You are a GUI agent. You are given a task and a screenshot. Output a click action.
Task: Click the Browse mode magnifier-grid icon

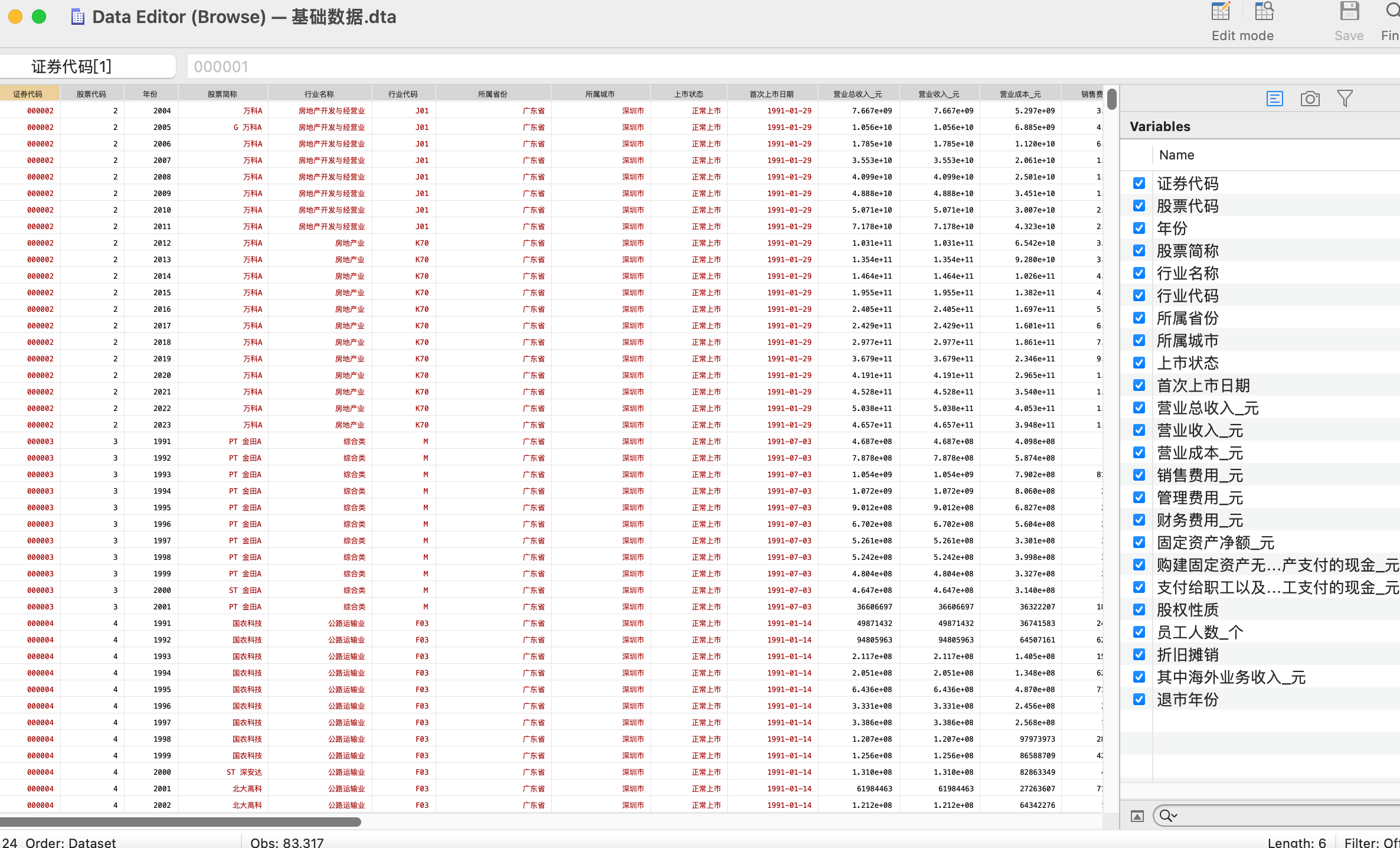pyautogui.click(x=1264, y=12)
